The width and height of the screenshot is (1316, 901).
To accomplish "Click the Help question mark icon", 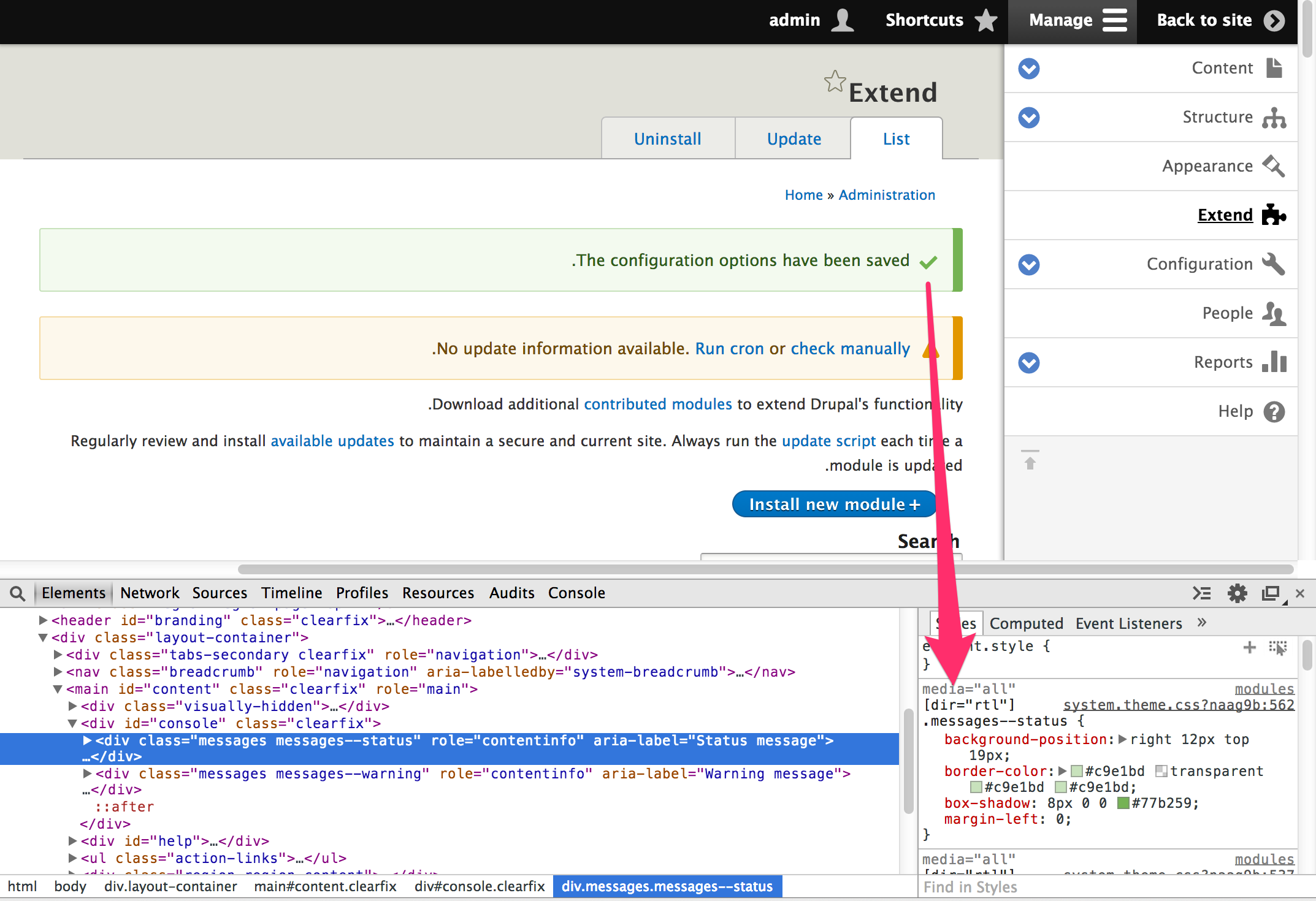I will coord(1274,412).
